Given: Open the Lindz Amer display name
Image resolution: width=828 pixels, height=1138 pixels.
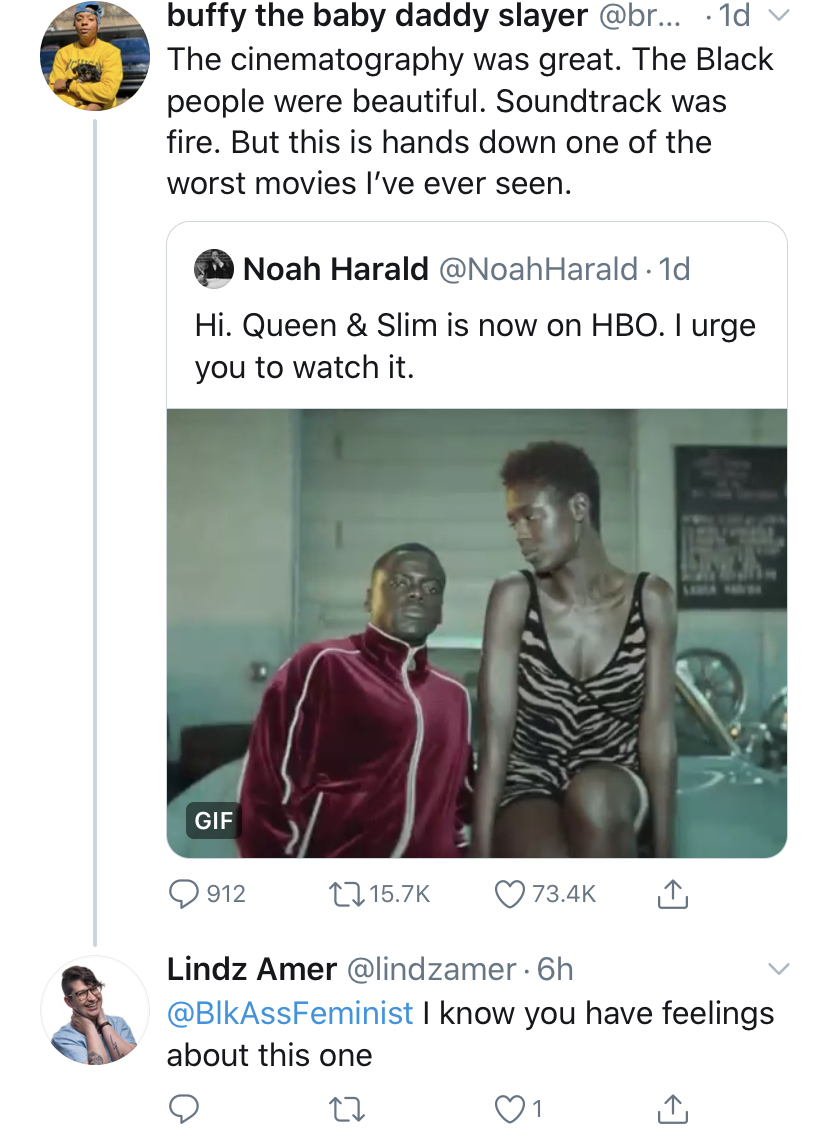Looking at the screenshot, I should 252,970.
